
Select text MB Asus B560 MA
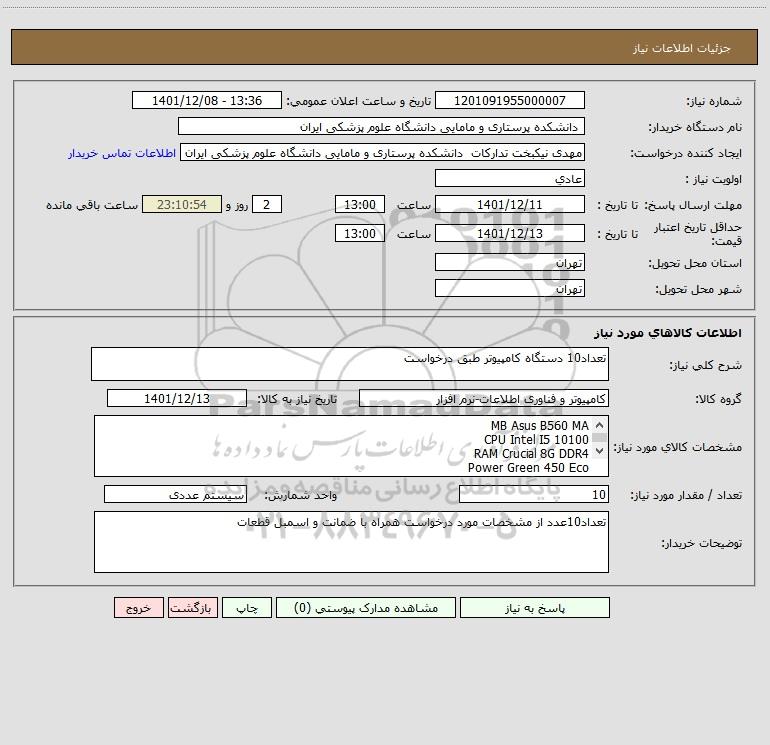539,425
